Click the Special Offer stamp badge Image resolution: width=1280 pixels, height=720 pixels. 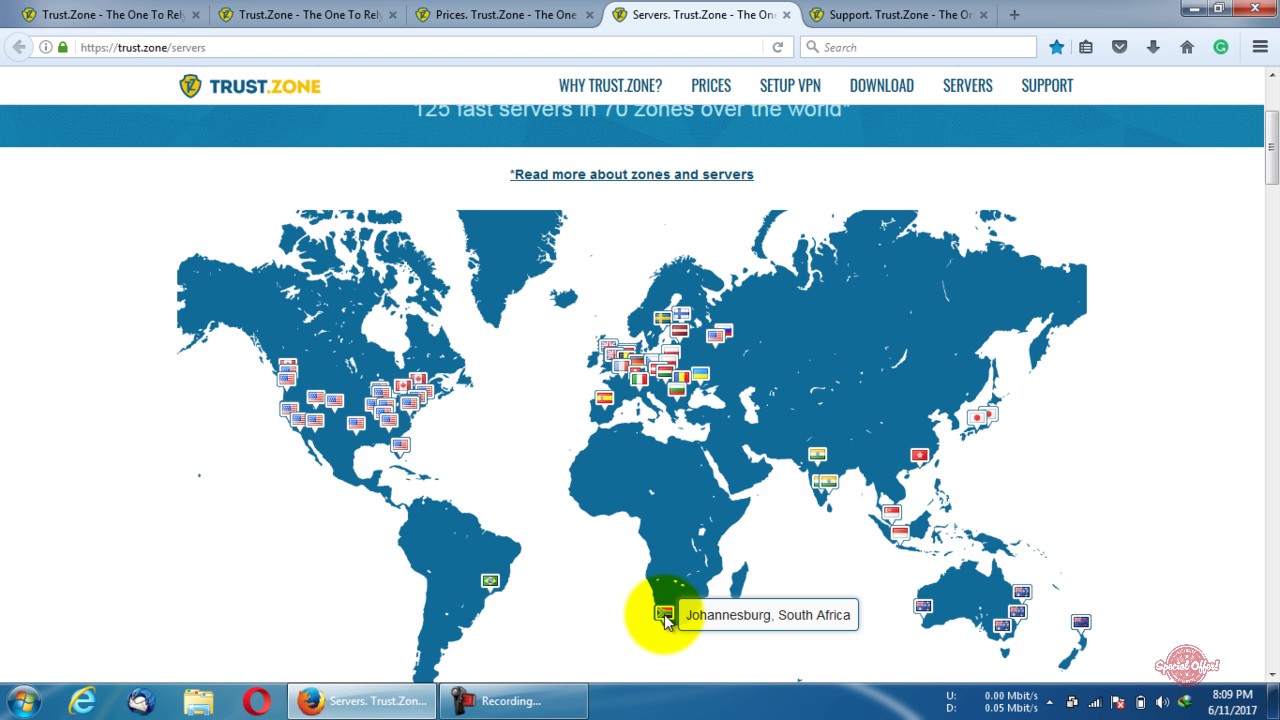[1187, 665]
